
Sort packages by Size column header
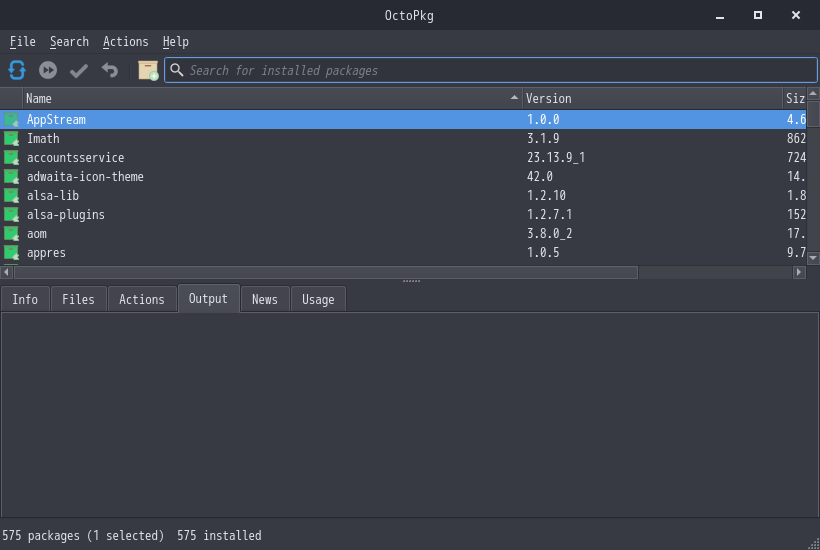795,99
